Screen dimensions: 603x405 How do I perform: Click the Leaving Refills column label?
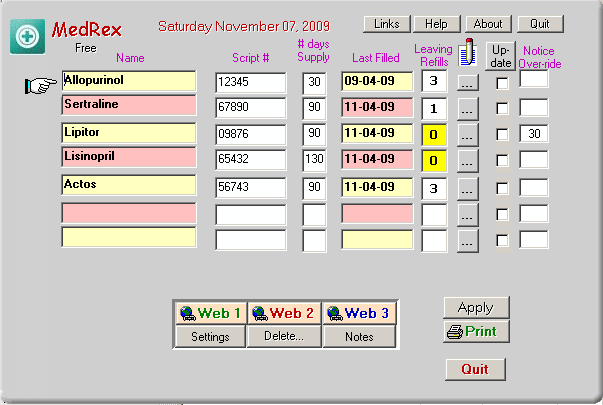click(x=433, y=55)
